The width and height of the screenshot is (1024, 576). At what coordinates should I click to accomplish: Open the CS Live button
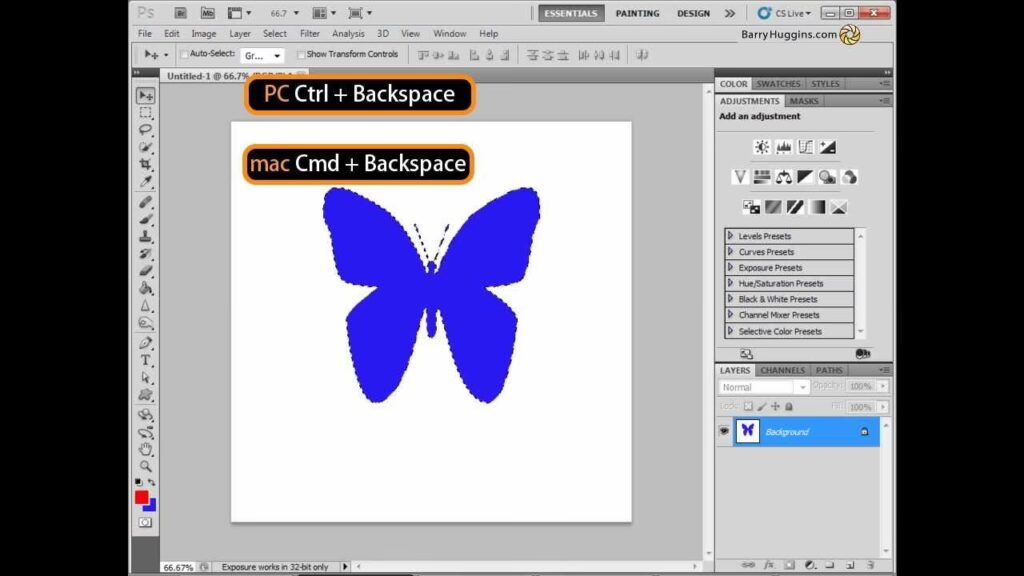pyautogui.click(x=785, y=13)
